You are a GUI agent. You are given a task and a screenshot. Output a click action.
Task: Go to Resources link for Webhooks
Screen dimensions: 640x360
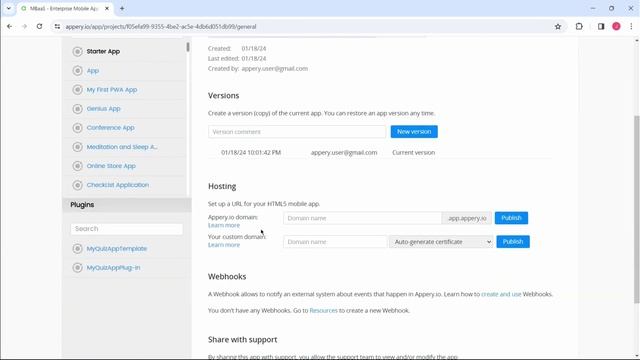coord(323,310)
